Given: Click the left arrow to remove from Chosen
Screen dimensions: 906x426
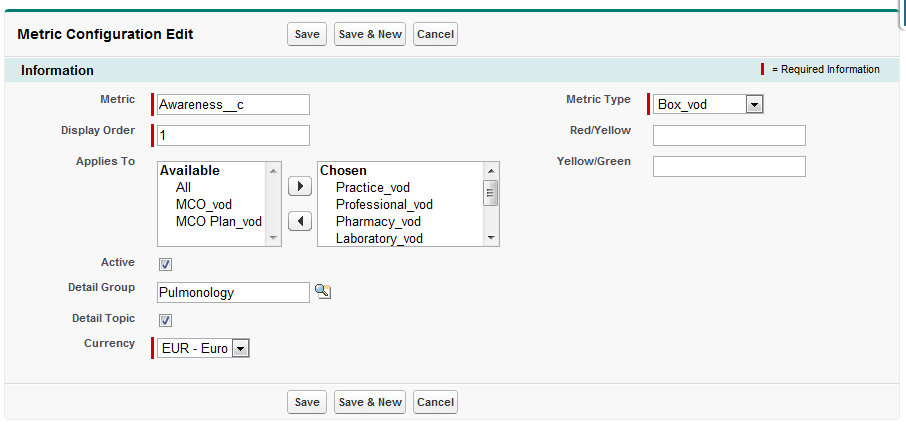Looking at the screenshot, I should click(299, 221).
